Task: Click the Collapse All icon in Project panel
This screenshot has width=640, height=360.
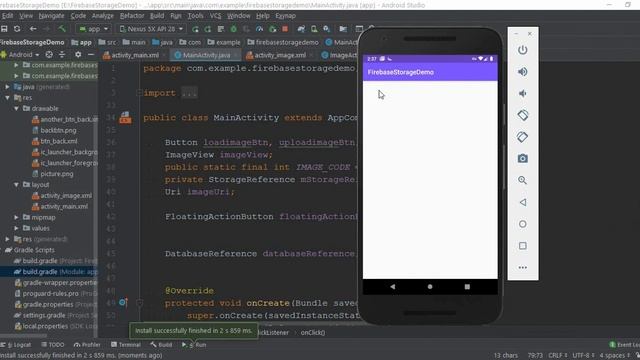Action: [x=62, y=55]
